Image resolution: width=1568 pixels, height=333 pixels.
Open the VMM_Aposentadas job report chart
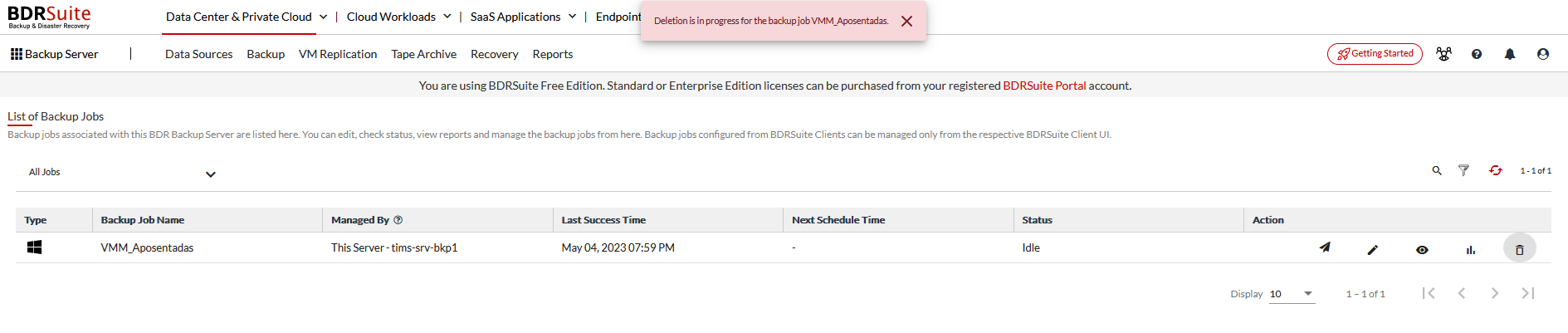pyautogui.click(x=1470, y=249)
